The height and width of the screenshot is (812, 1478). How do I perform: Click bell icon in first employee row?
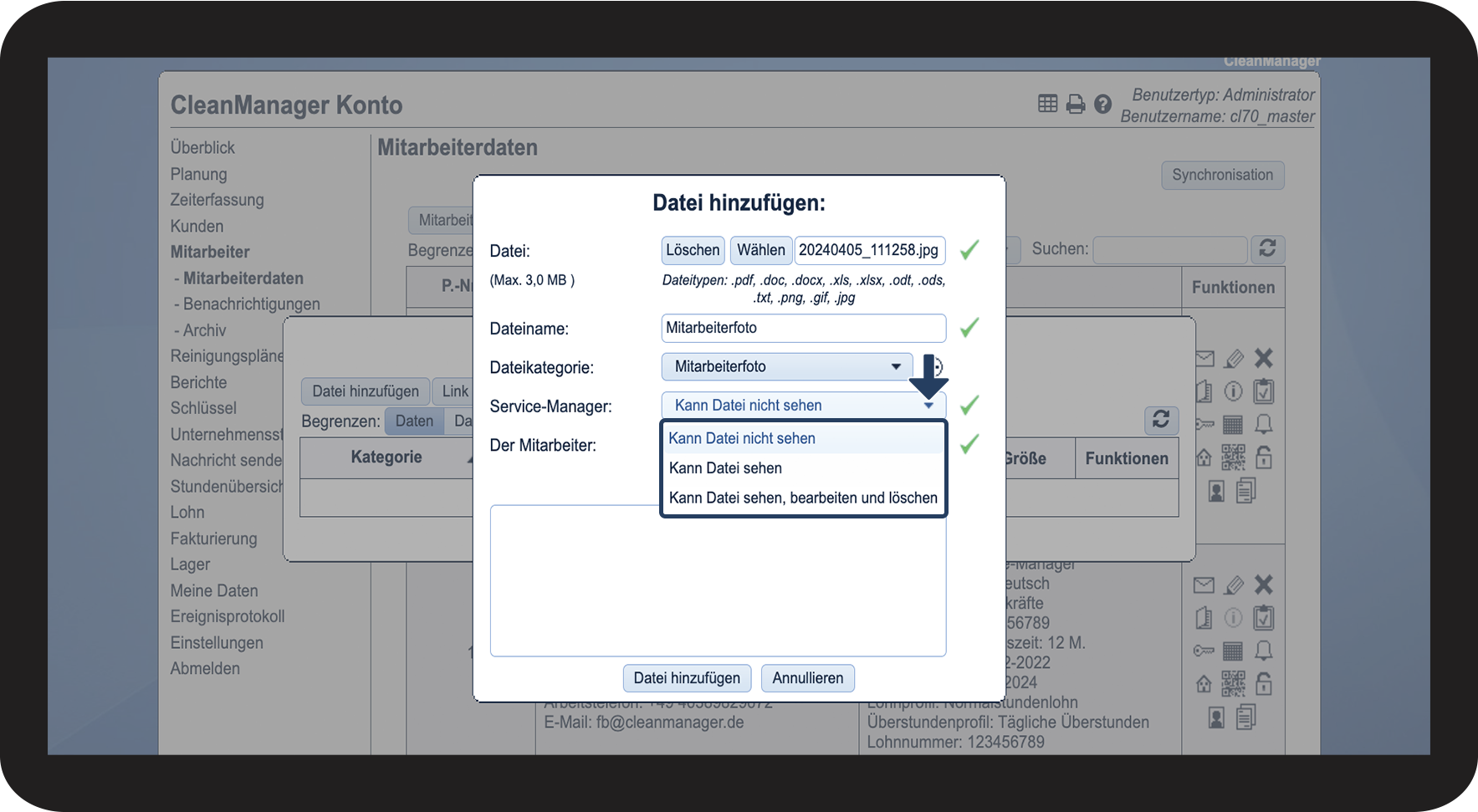coord(1264,425)
